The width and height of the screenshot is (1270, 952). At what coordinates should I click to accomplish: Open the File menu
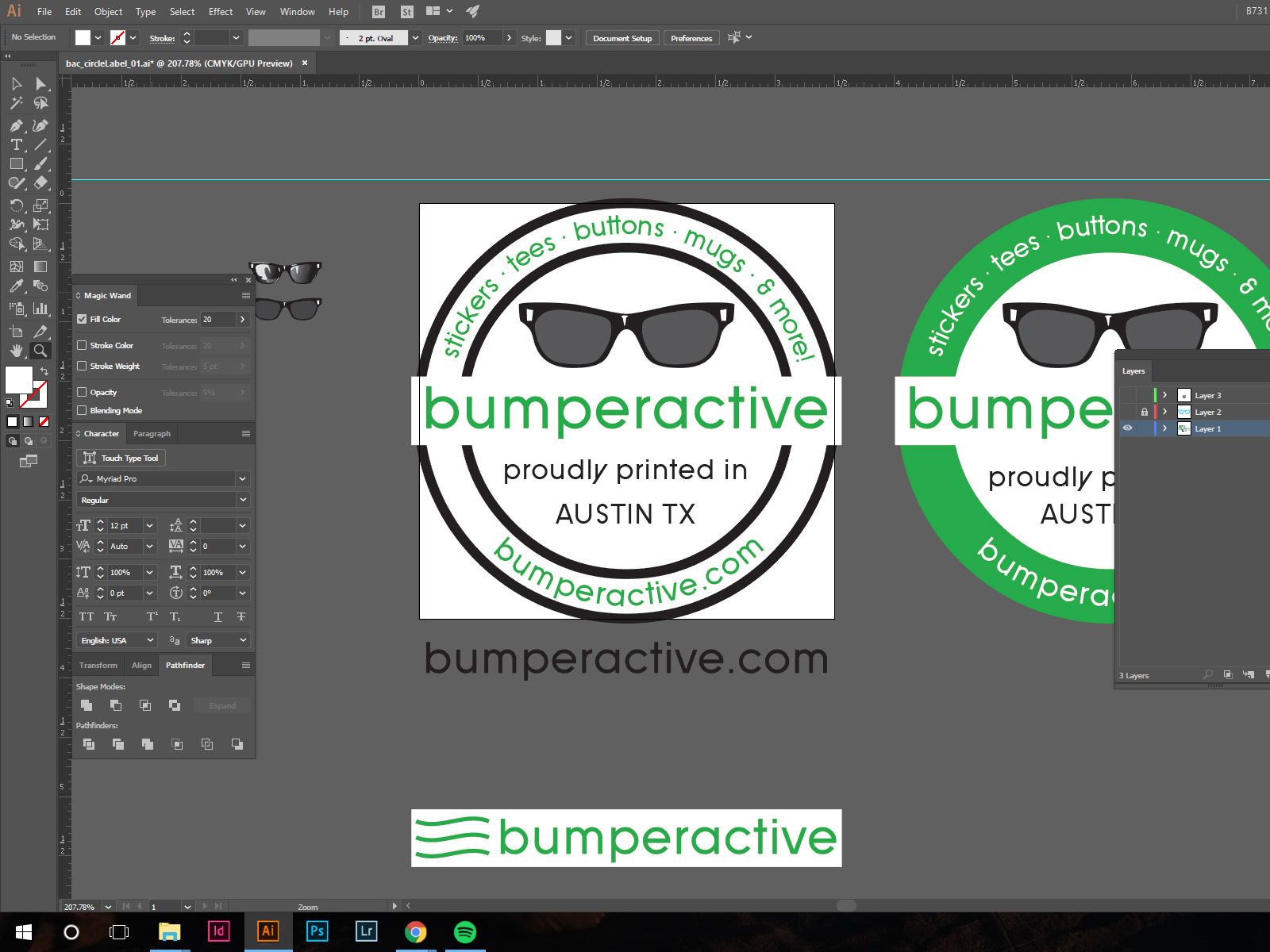[x=44, y=12]
